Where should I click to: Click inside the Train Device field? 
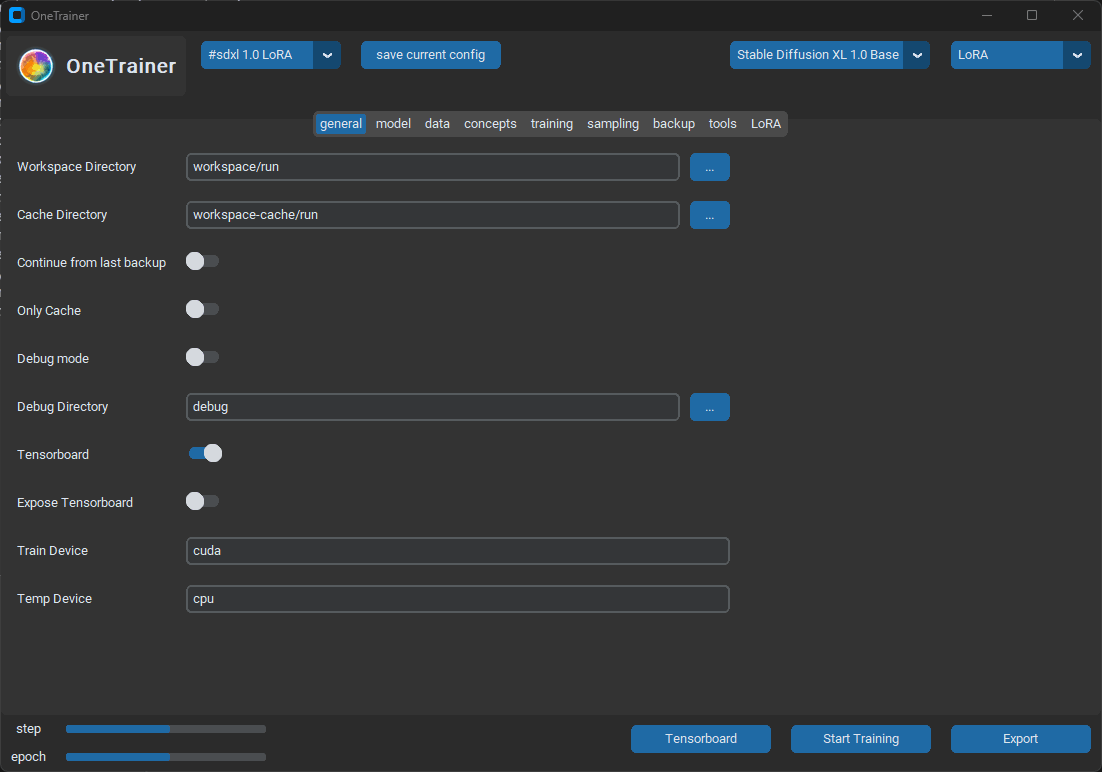457,551
